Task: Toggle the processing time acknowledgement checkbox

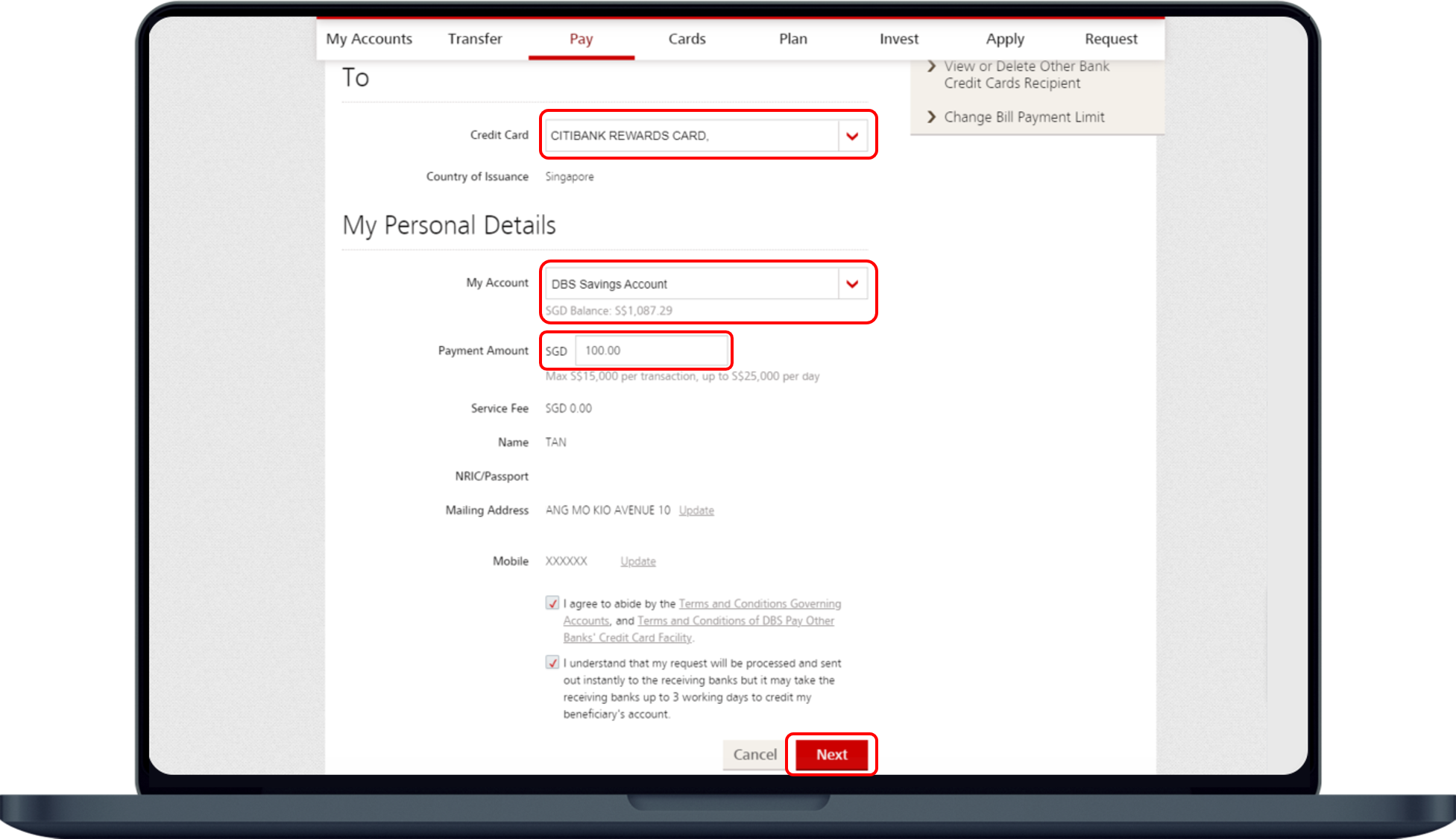Action: coord(552,662)
